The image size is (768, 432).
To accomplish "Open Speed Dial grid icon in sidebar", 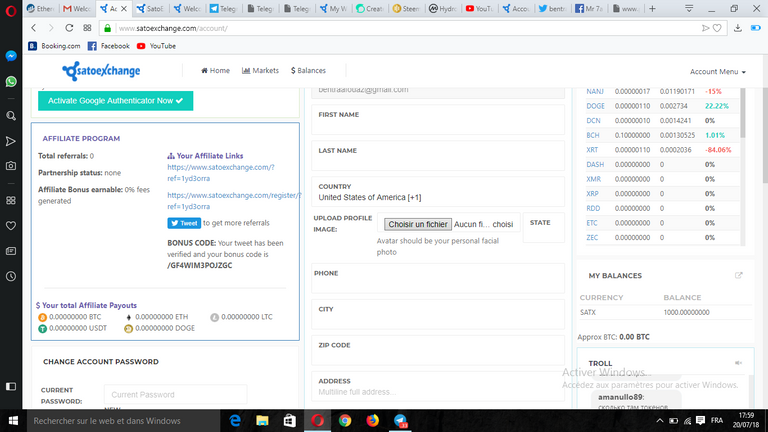I will coord(11,200).
